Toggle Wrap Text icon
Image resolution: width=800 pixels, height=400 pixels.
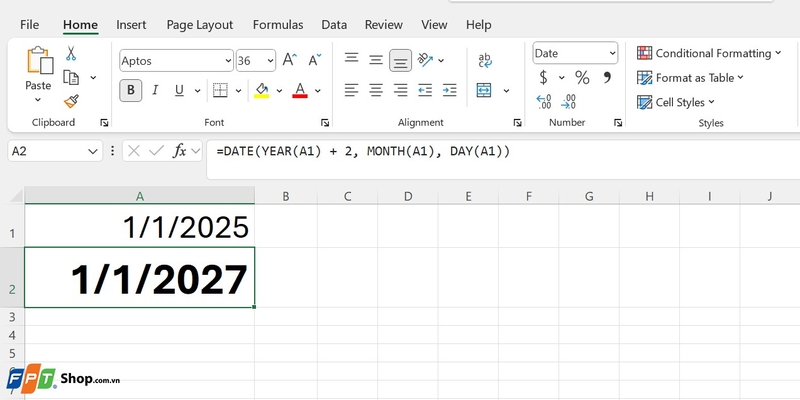(485, 60)
